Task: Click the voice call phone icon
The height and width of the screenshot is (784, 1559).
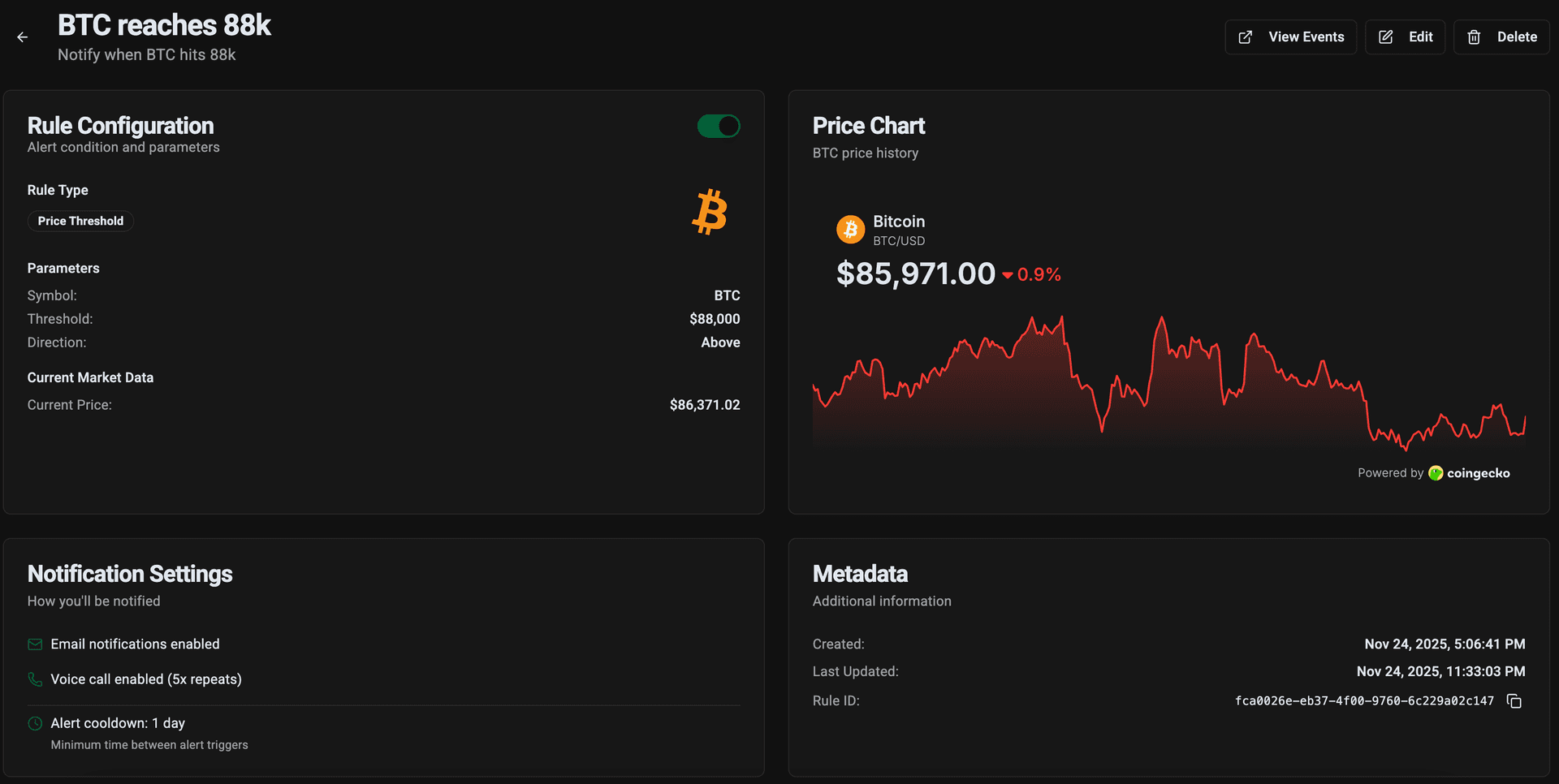Action: (35, 679)
